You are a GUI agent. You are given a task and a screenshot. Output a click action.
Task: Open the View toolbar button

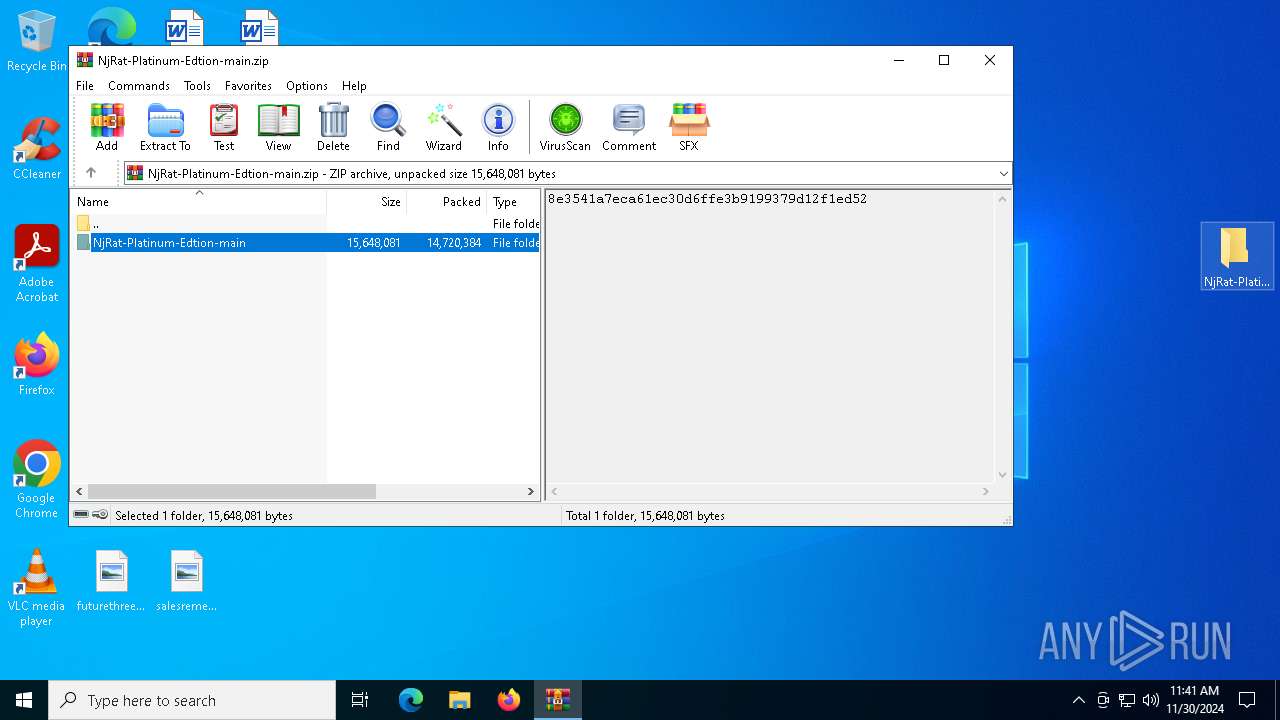coord(278,127)
